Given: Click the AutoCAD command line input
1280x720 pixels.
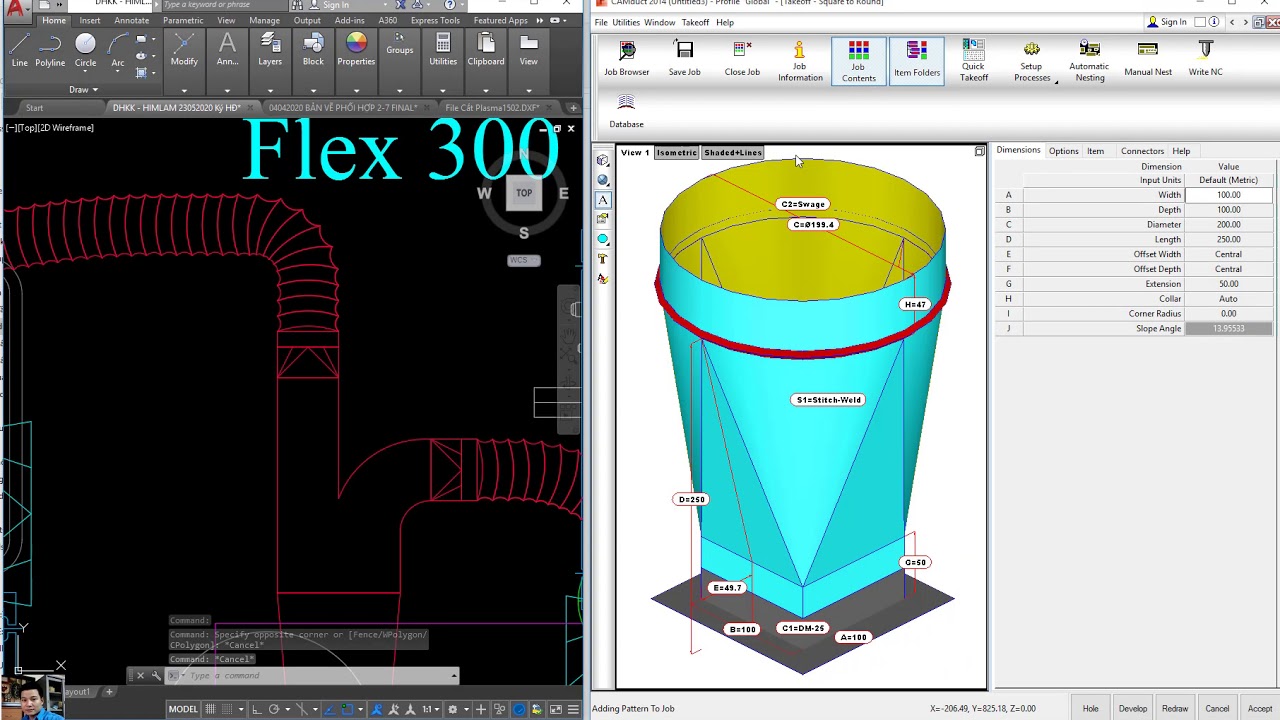Looking at the screenshot, I should tap(315, 676).
